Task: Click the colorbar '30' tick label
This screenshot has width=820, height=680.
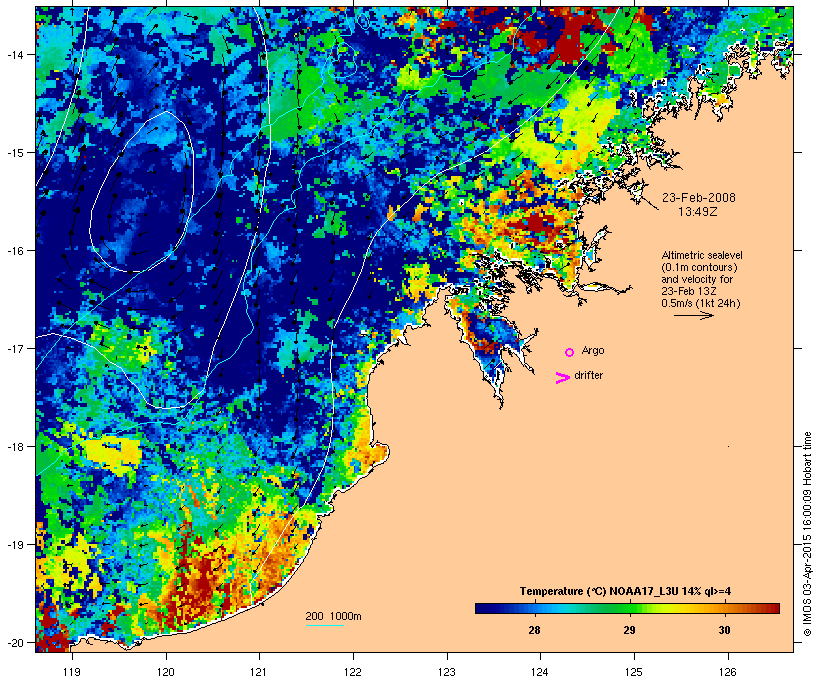Action: click(724, 630)
